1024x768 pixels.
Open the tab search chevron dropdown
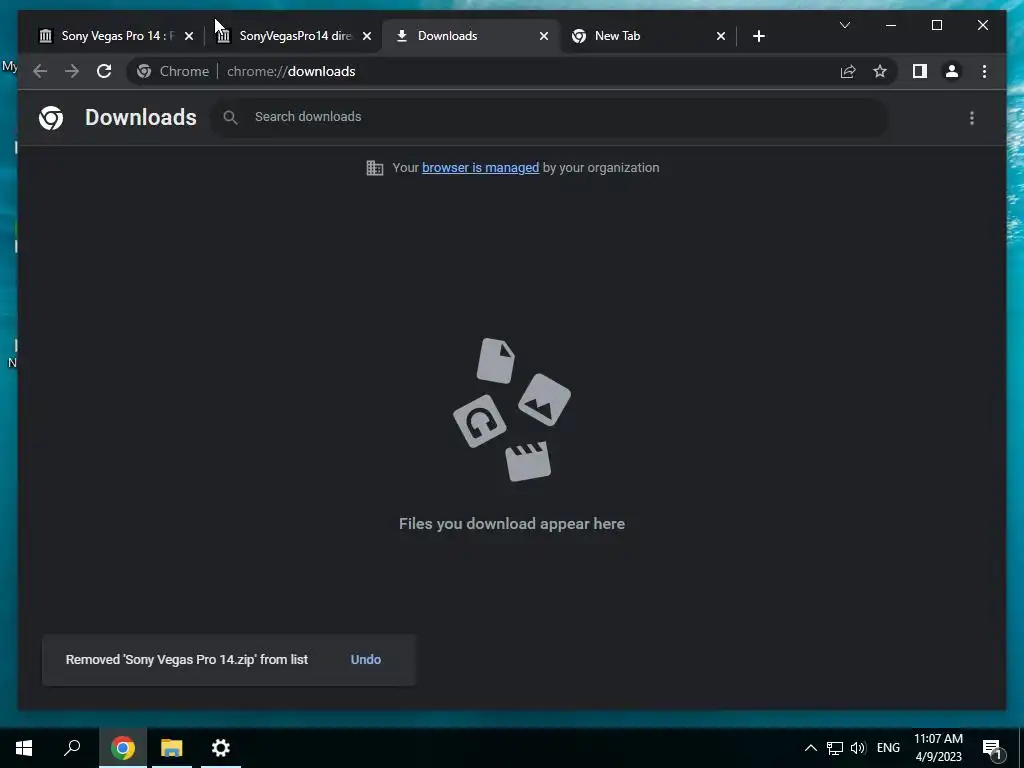coord(844,25)
